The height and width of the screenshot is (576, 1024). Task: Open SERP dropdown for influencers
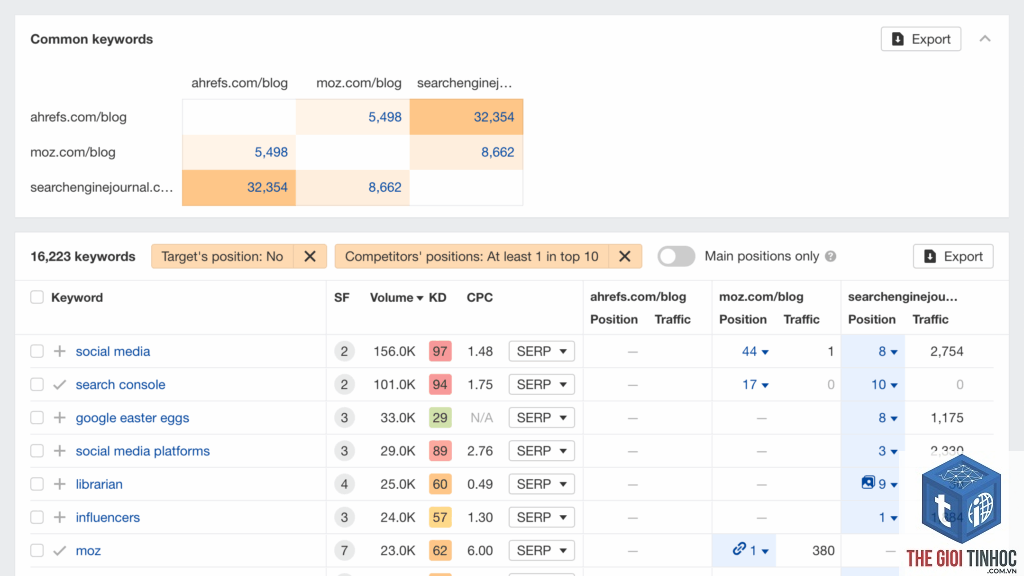point(541,517)
